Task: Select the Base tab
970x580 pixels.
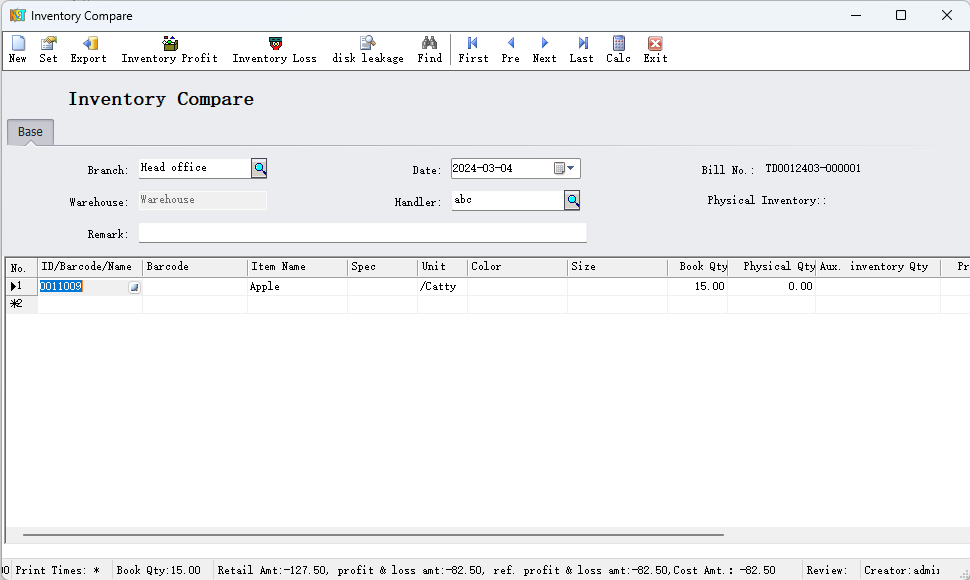Action: 30,132
